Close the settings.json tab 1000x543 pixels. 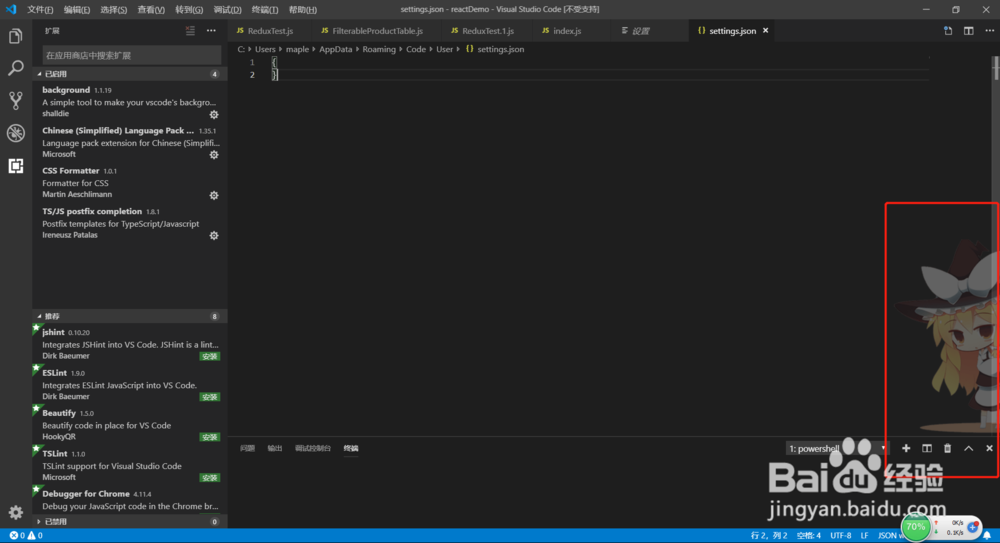pyautogui.click(x=765, y=31)
